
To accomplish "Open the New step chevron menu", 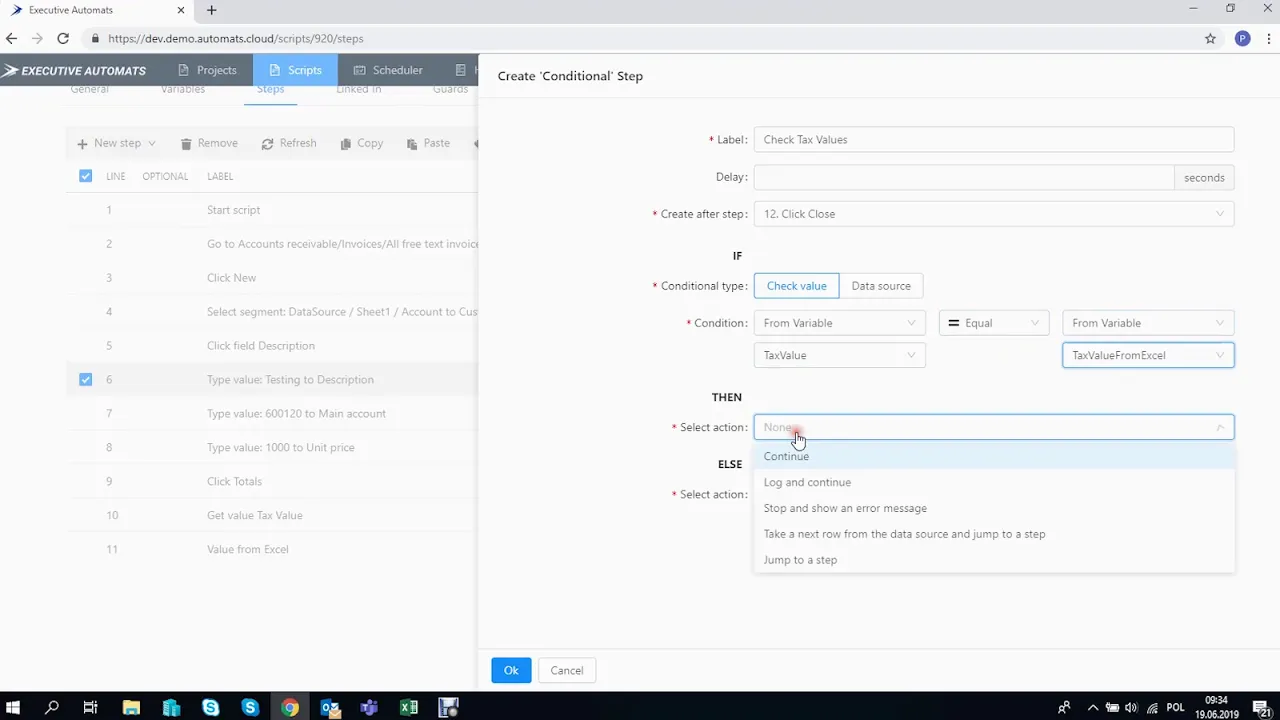I will click(x=151, y=143).
